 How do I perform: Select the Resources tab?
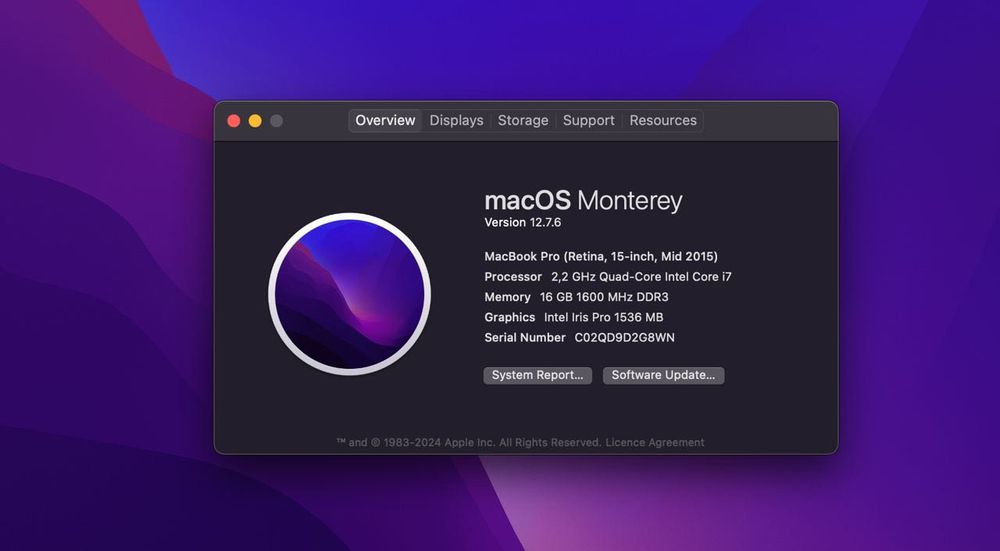point(663,121)
